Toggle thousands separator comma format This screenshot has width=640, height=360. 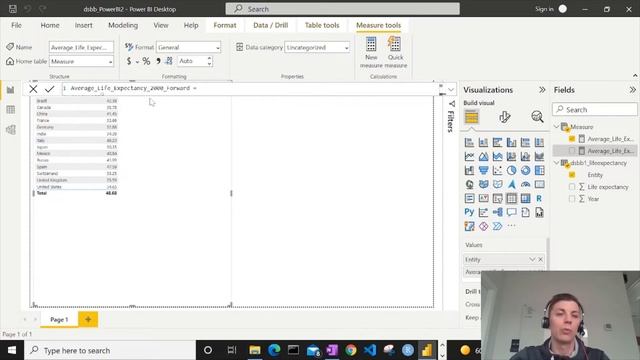click(x=158, y=61)
